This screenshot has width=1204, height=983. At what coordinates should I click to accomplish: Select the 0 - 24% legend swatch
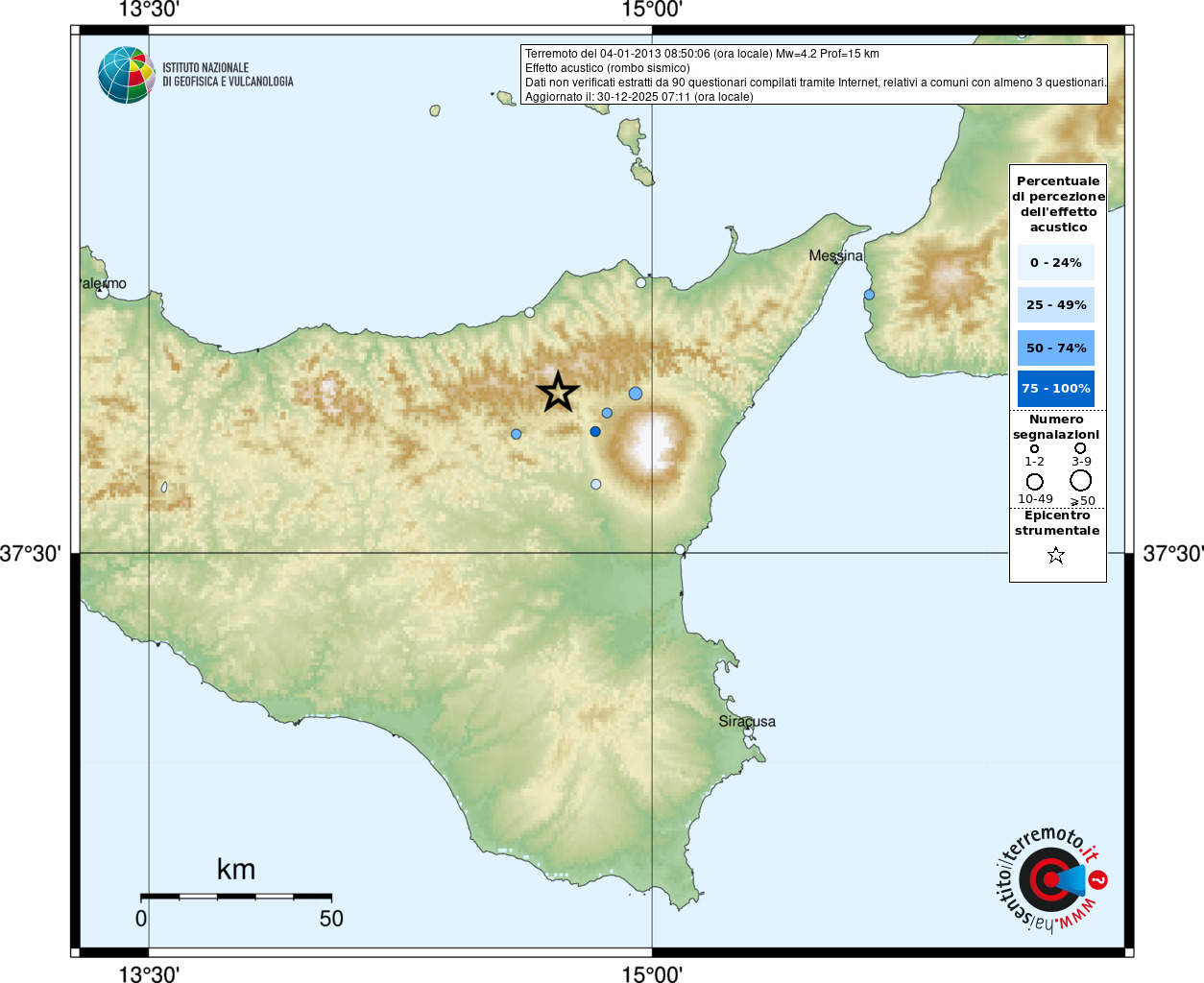tap(1056, 262)
